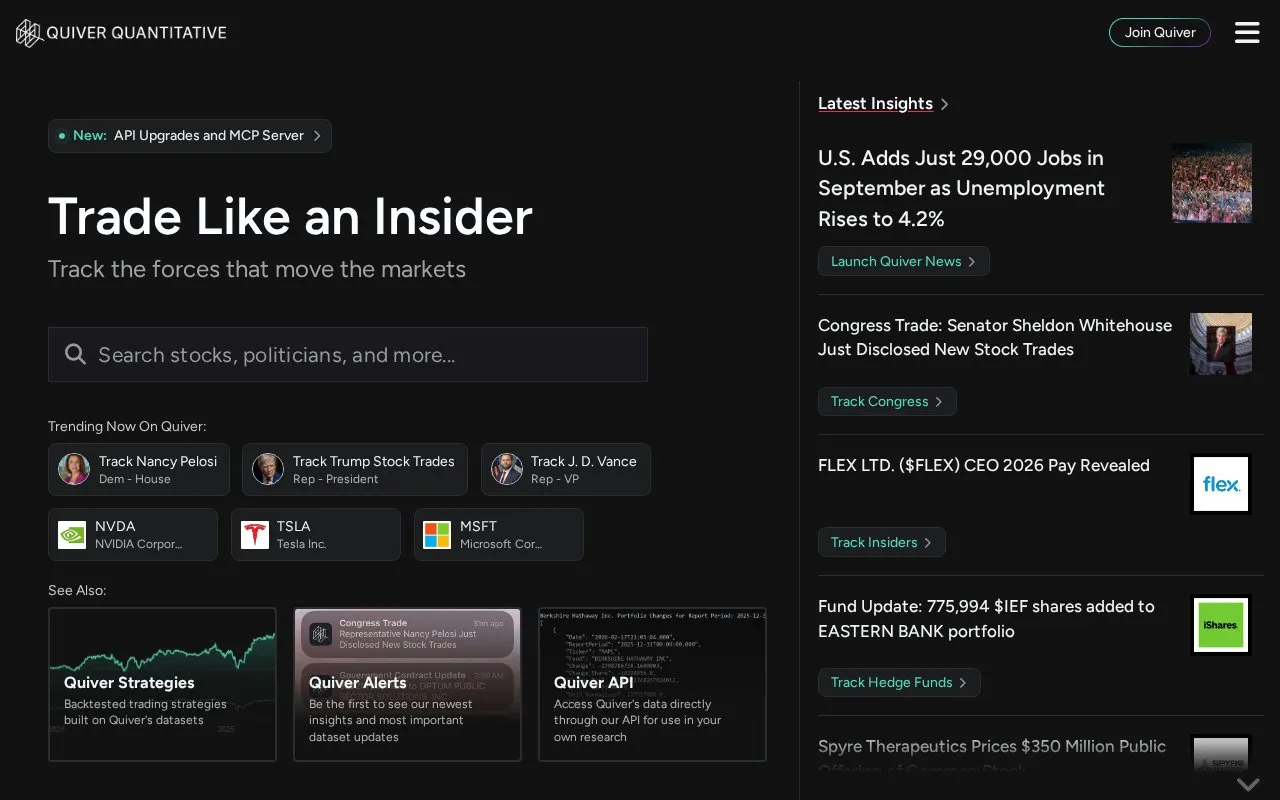This screenshot has height=800, width=1280.
Task: Click the chevron beside Latest Insights
Action: coord(945,104)
